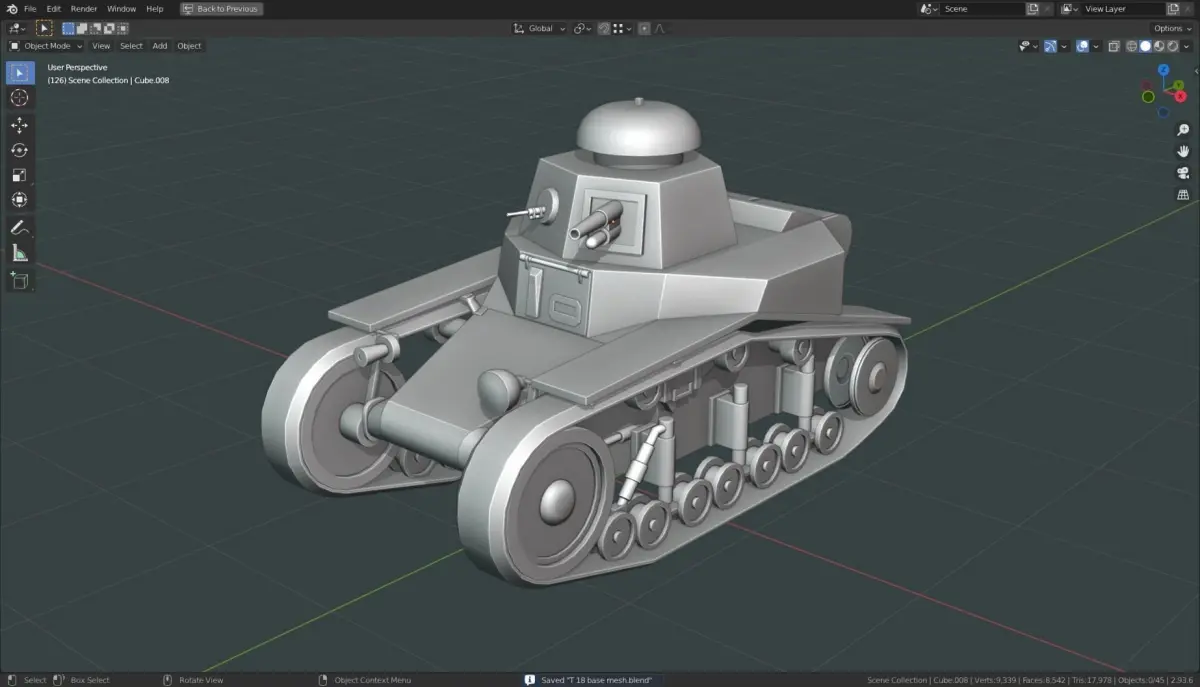Open the viewport Object menu
The image size is (1200, 687).
point(189,46)
